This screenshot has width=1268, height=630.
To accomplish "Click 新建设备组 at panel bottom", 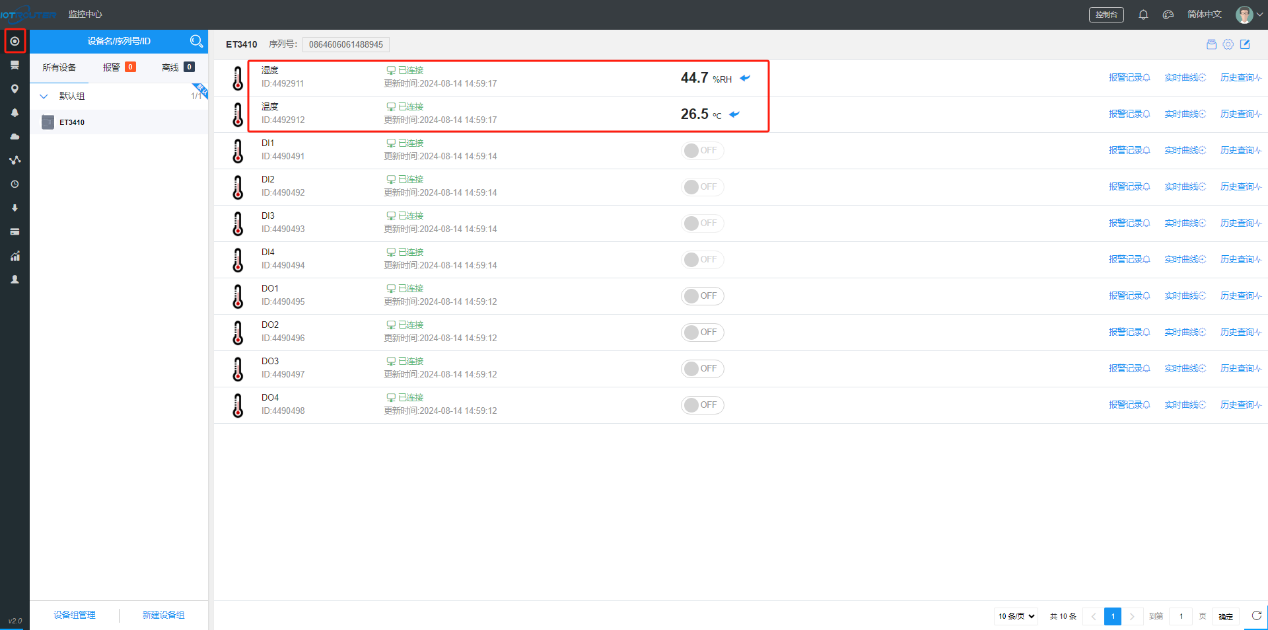I will [x=163, y=616].
